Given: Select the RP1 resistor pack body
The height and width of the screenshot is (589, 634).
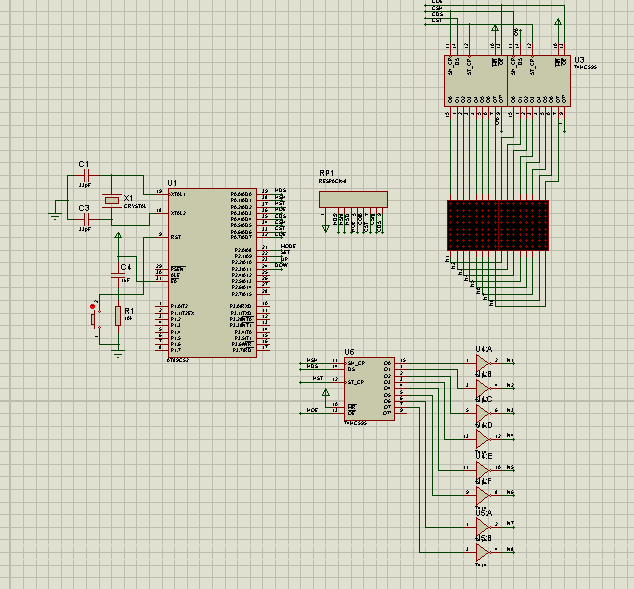Looking at the screenshot, I should pos(353,199).
